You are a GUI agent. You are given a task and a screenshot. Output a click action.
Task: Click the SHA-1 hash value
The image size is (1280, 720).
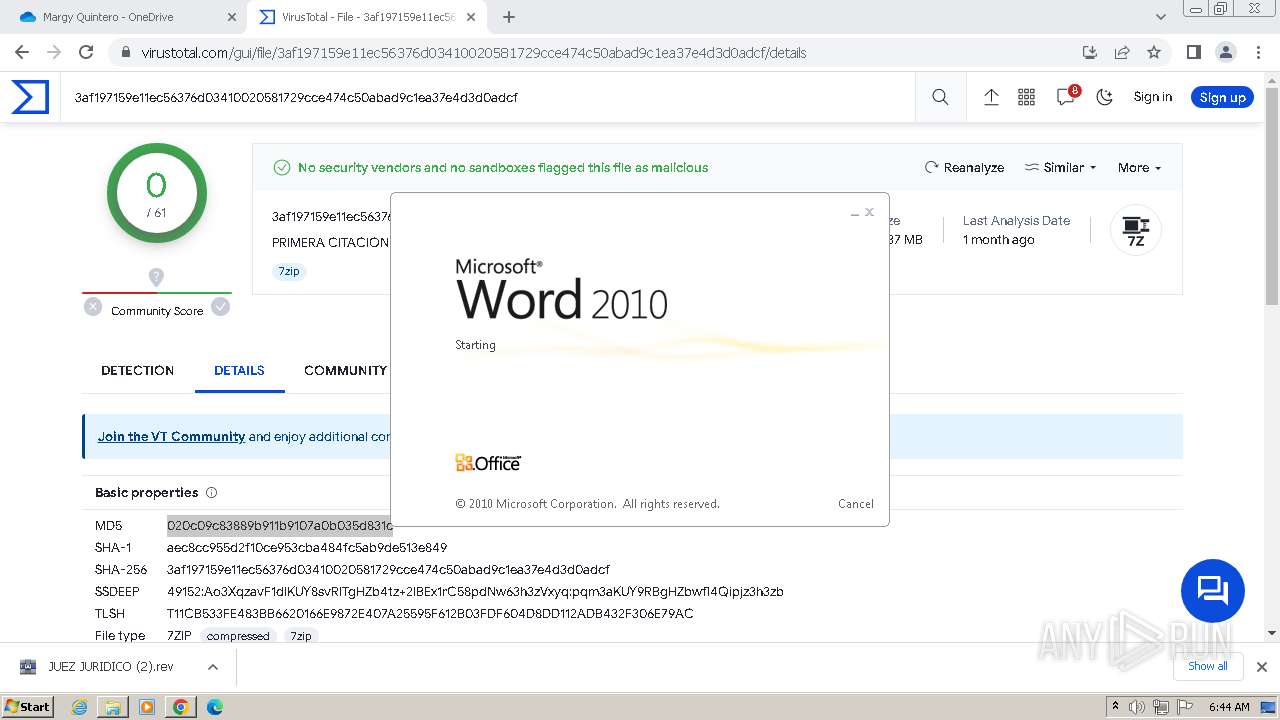point(307,548)
